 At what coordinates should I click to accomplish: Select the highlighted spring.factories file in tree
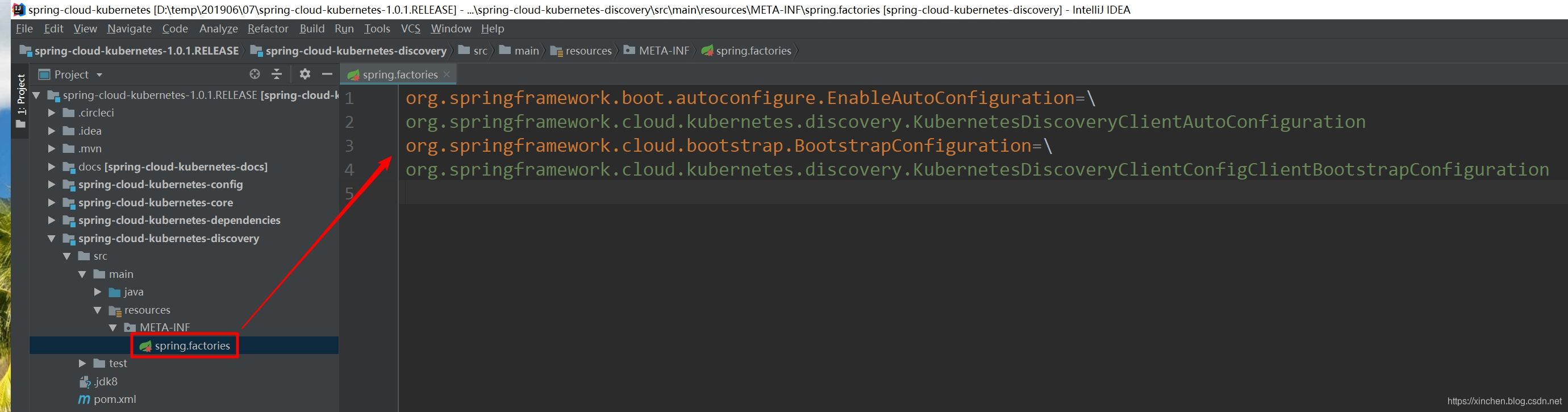point(185,346)
